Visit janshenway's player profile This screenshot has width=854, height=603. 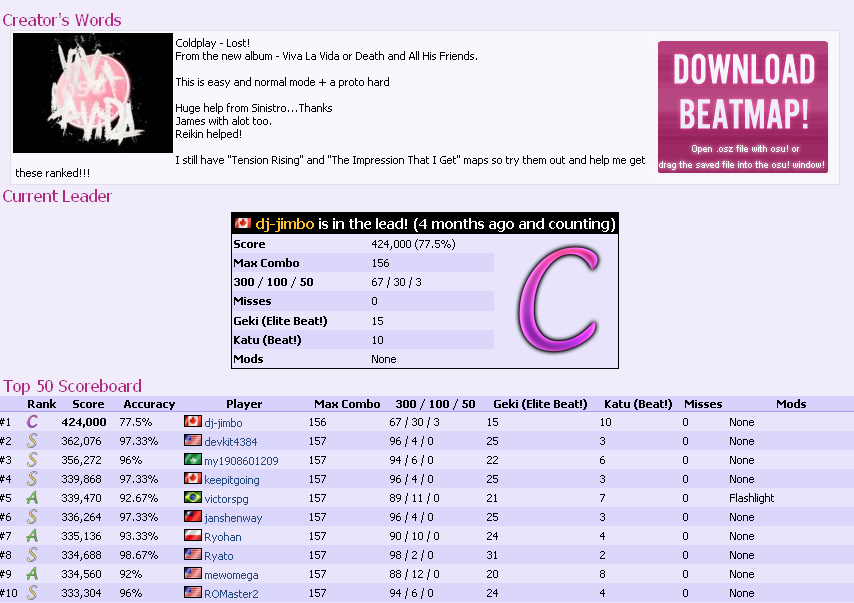click(233, 518)
